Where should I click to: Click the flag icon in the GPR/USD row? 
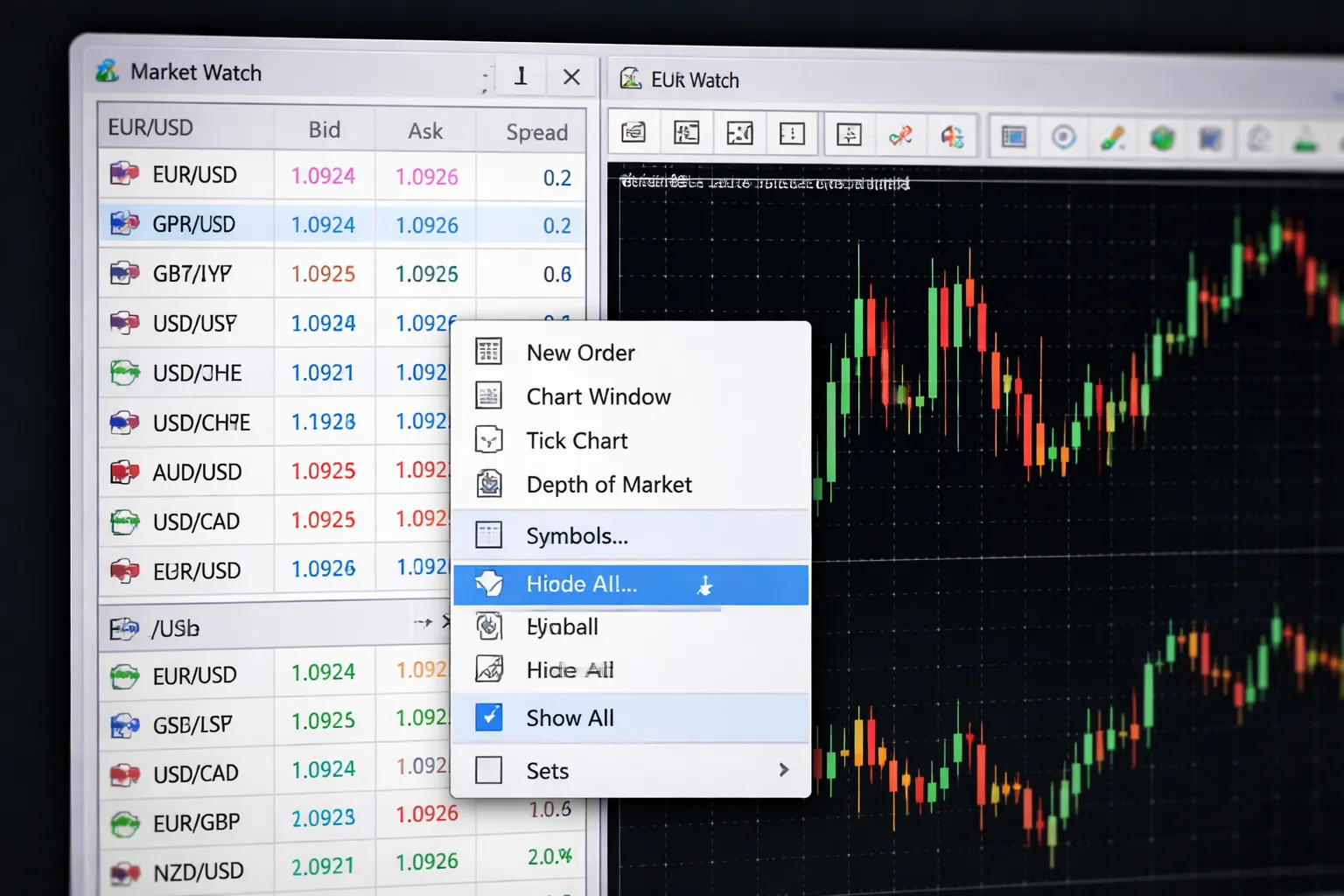click(x=124, y=223)
